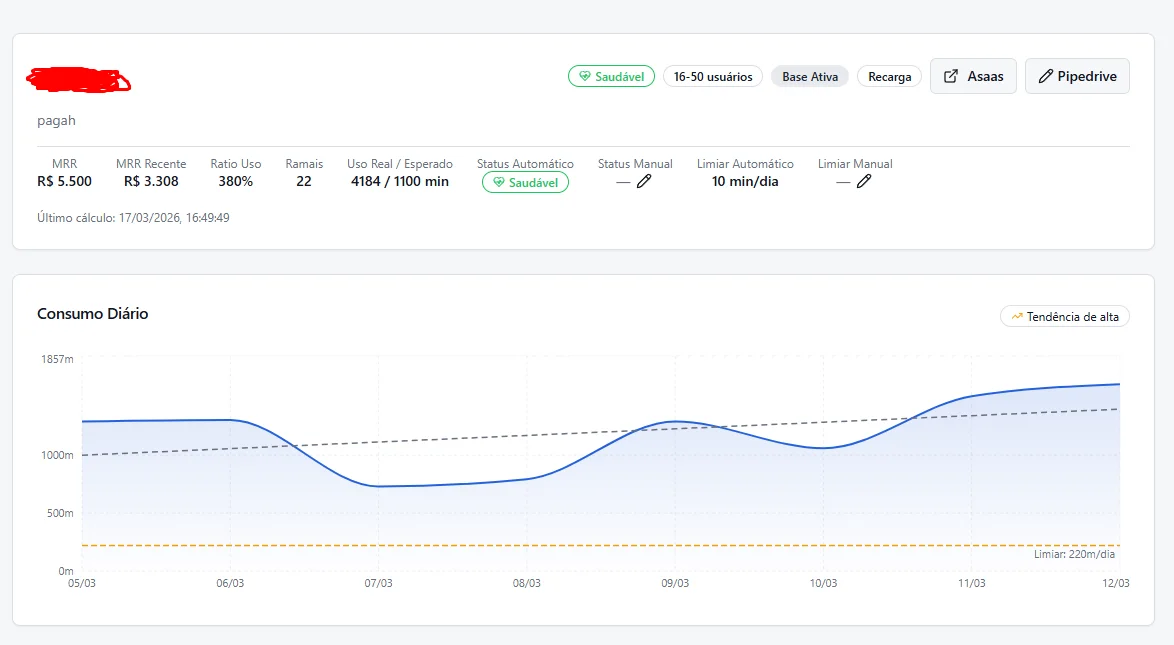The height and width of the screenshot is (645, 1174).
Task: Edit Status Manual with pencil icon
Action: (644, 181)
